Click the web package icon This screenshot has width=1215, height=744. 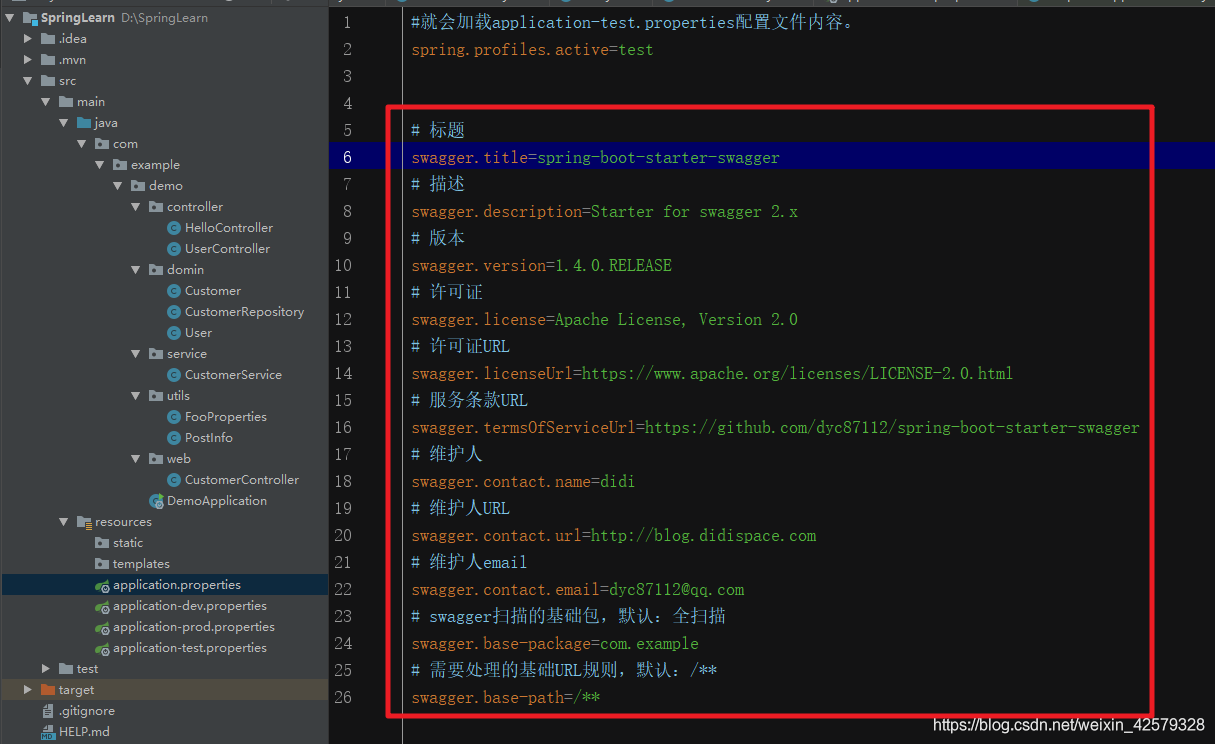pos(156,459)
